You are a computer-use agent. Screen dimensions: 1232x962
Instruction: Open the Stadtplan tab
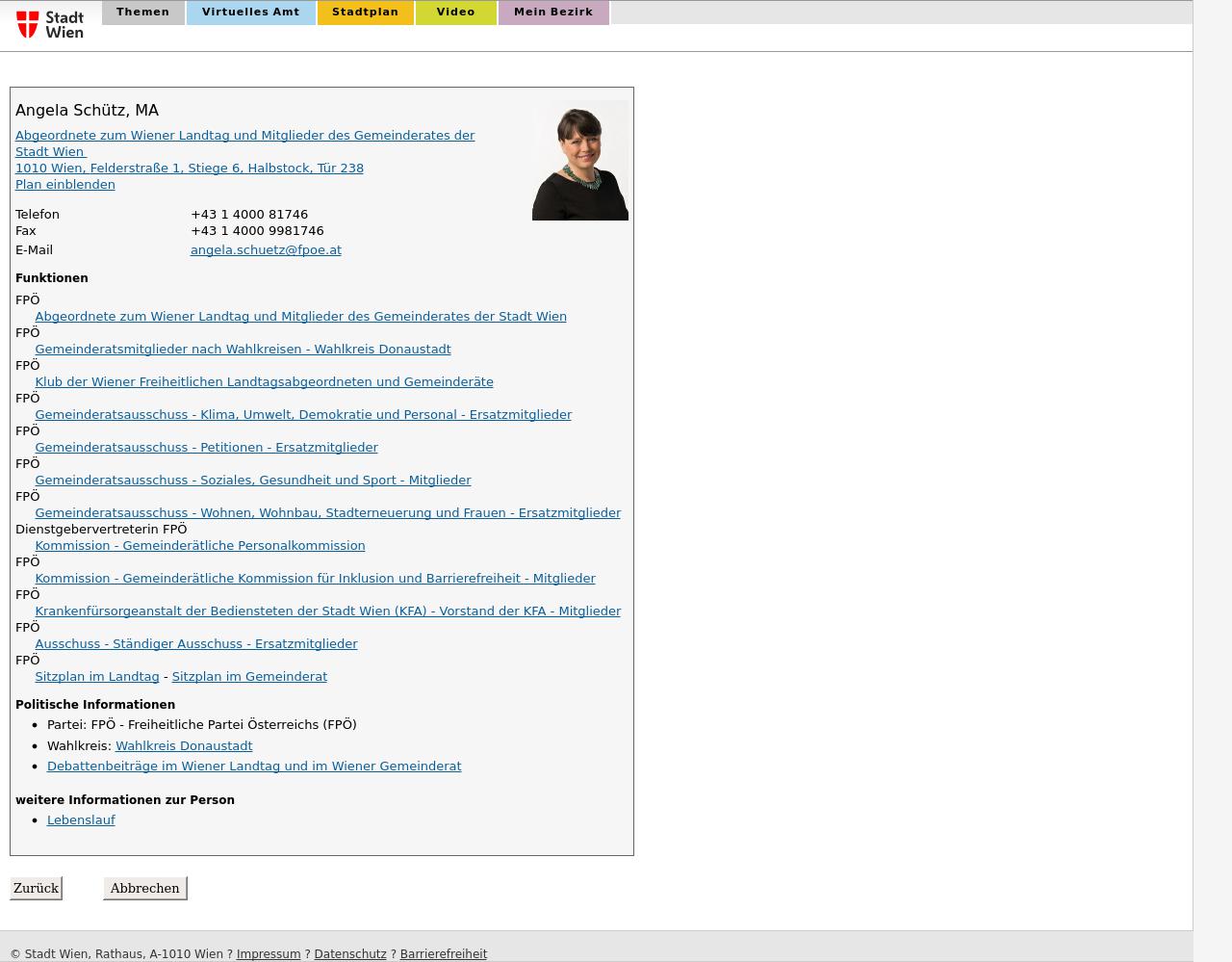pos(365,13)
